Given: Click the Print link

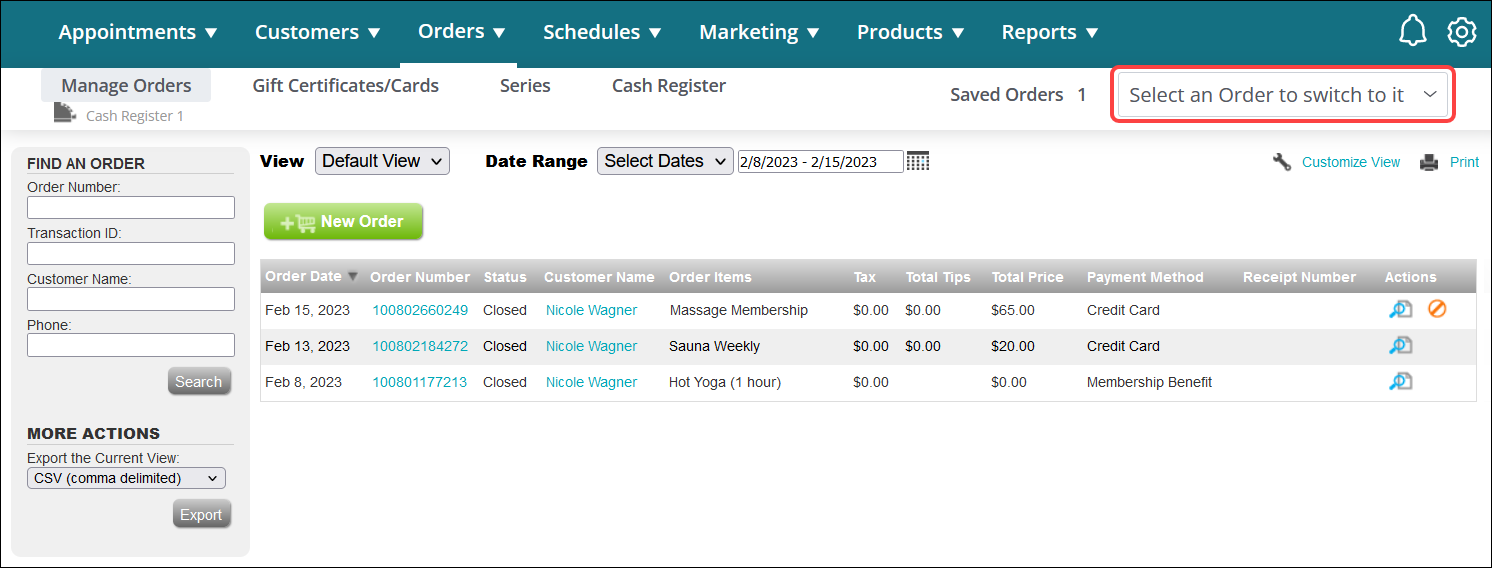Looking at the screenshot, I should pos(1464,162).
